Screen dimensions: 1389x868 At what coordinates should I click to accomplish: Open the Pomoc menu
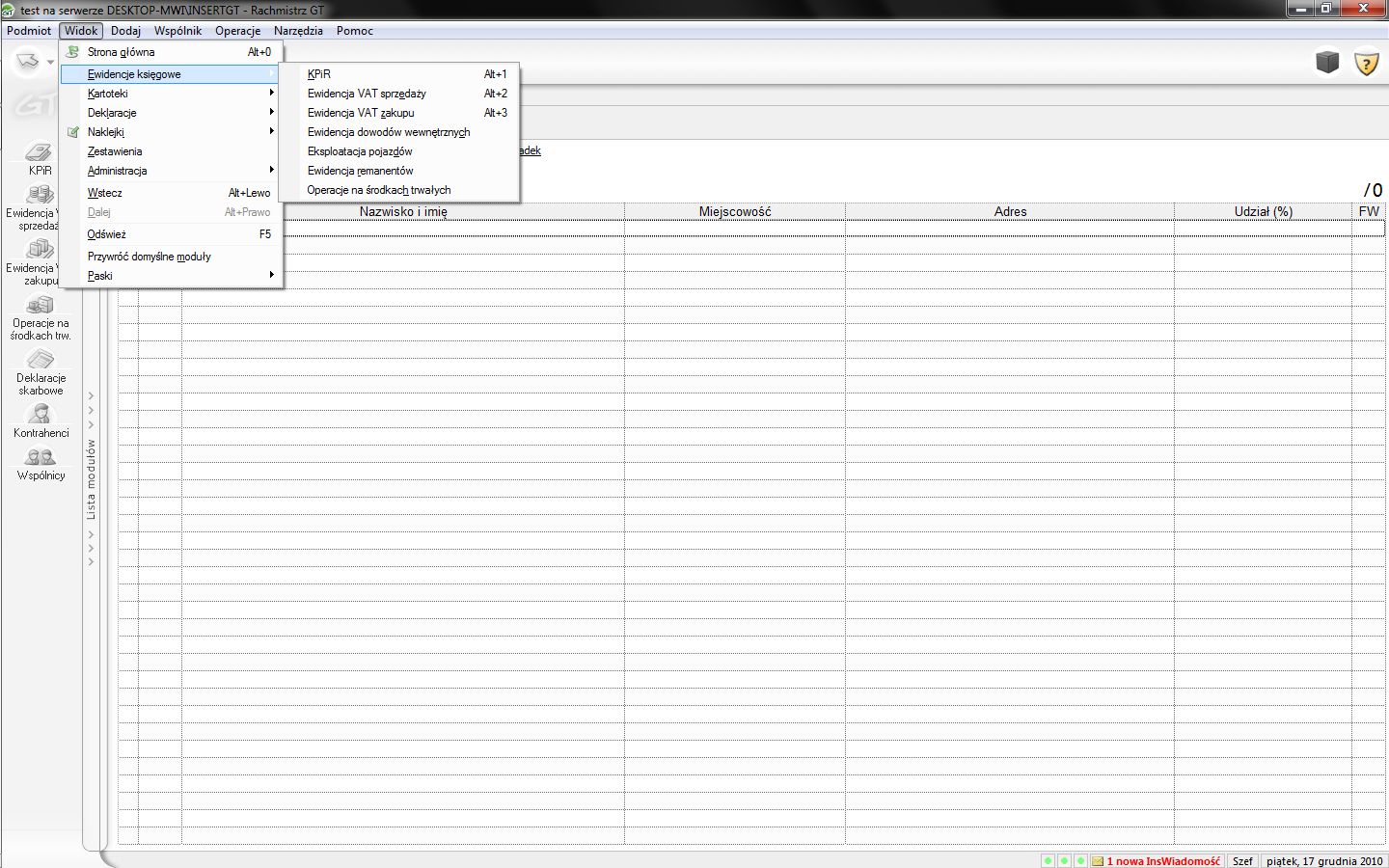pos(355,31)
